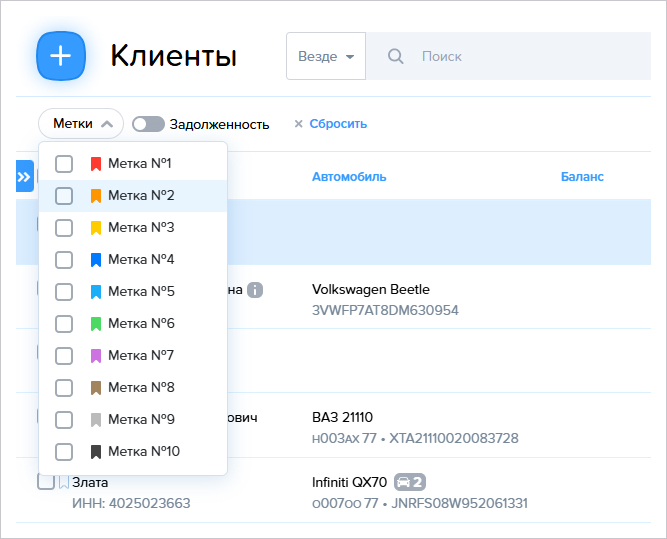Click the blue plus add client button

point(61,56)
